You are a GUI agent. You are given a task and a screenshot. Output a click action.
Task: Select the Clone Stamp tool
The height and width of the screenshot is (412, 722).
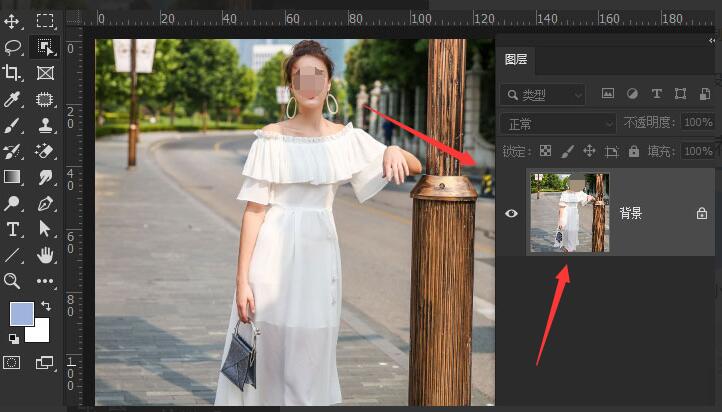(x=45, y=125)
